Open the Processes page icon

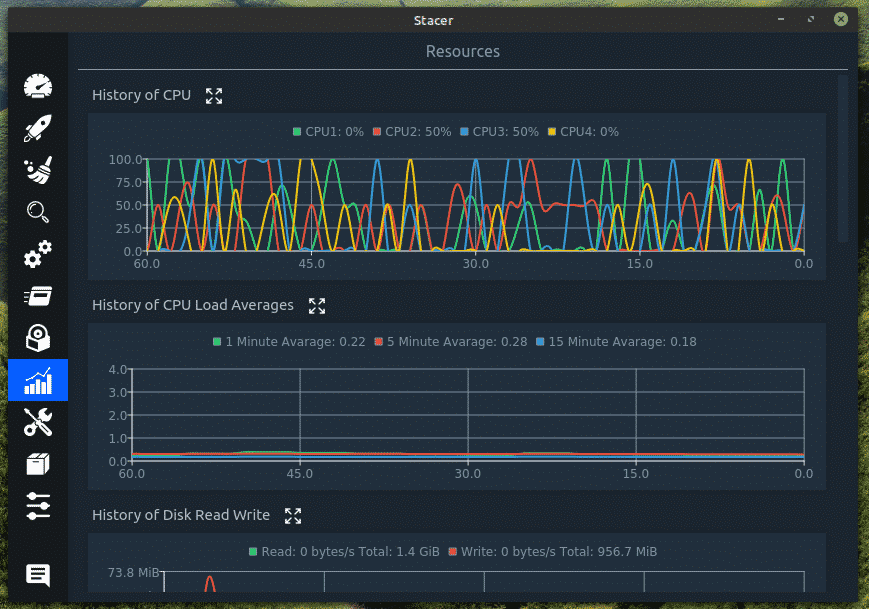point(38,297)
